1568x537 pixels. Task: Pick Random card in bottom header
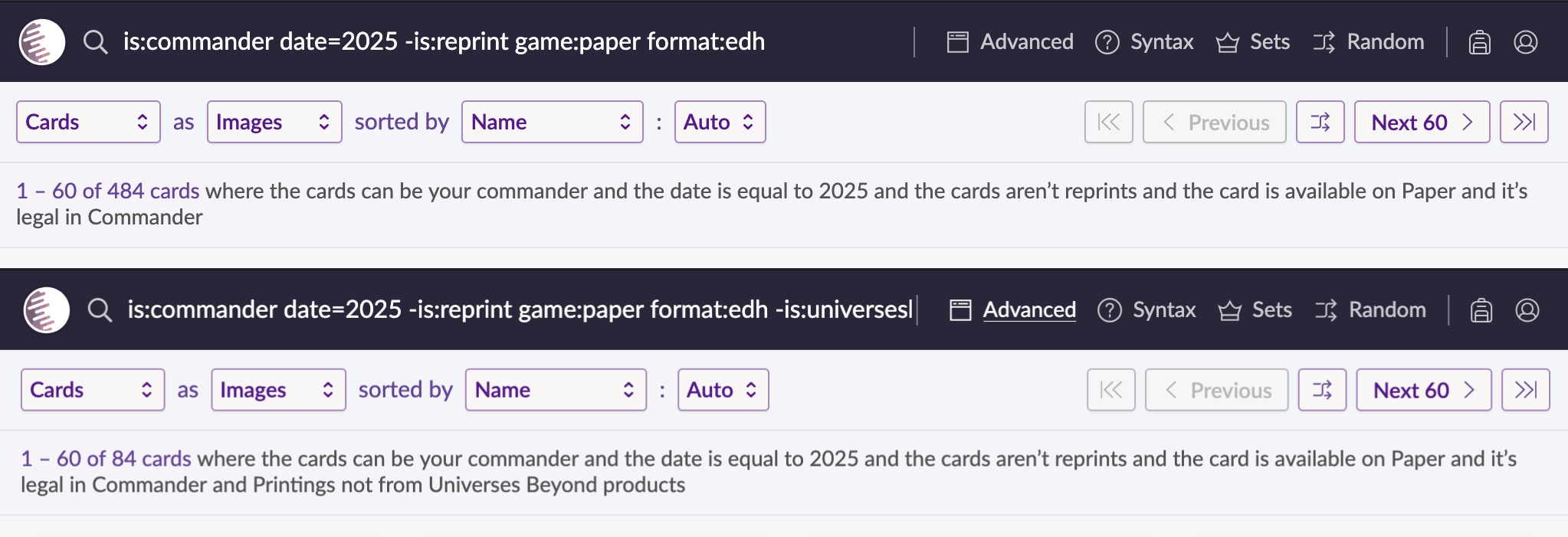pyautogui.click(x=1370, y=309)
